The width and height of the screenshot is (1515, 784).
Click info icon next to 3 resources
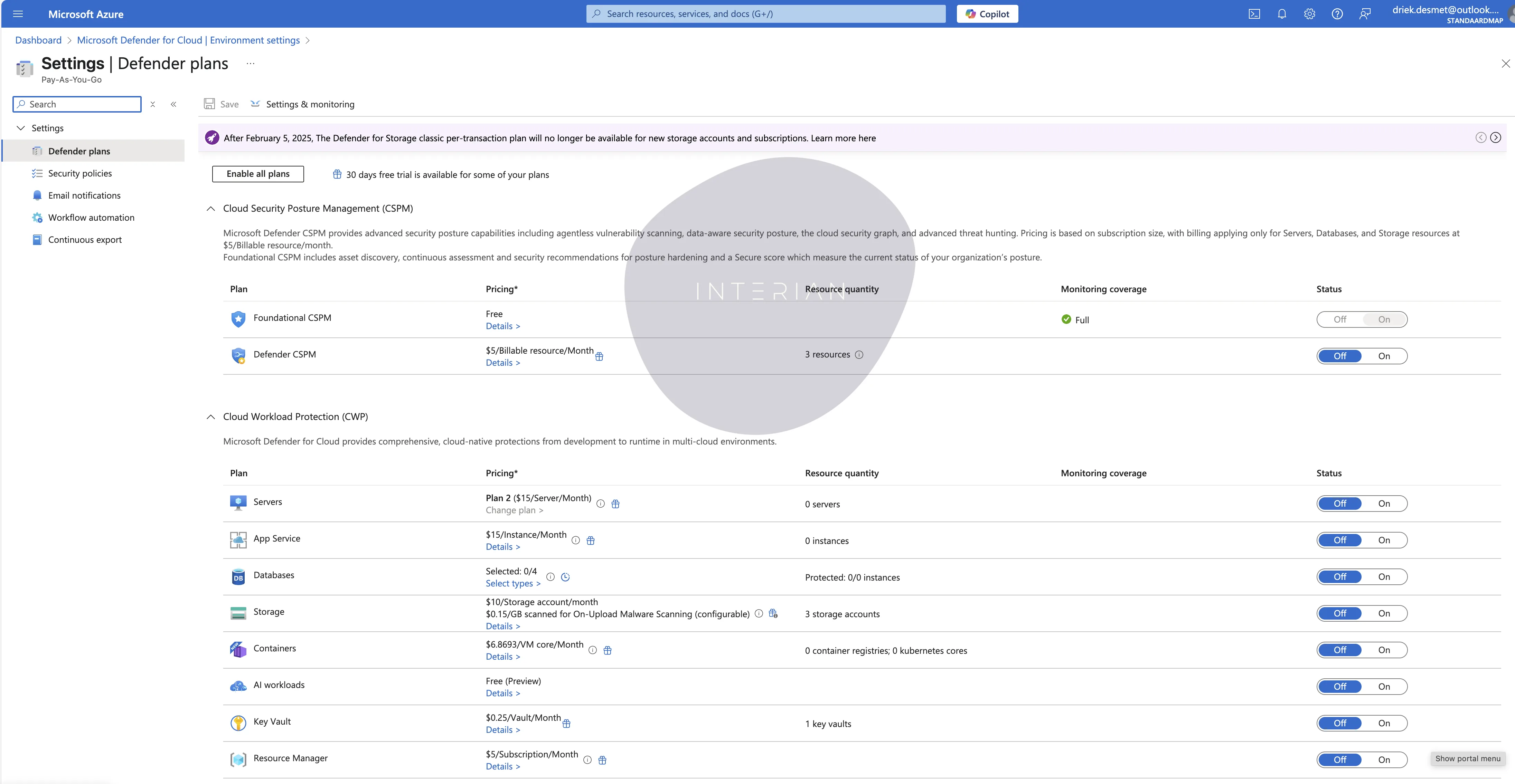click(x=859, y=354)
